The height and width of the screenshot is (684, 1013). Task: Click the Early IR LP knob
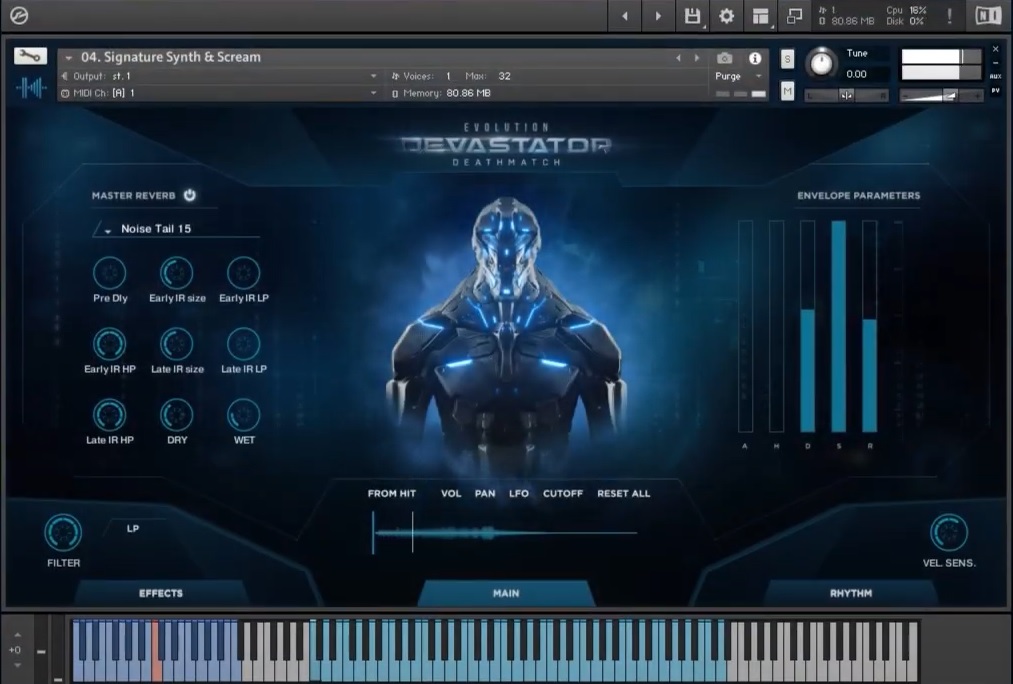(244, 273)
